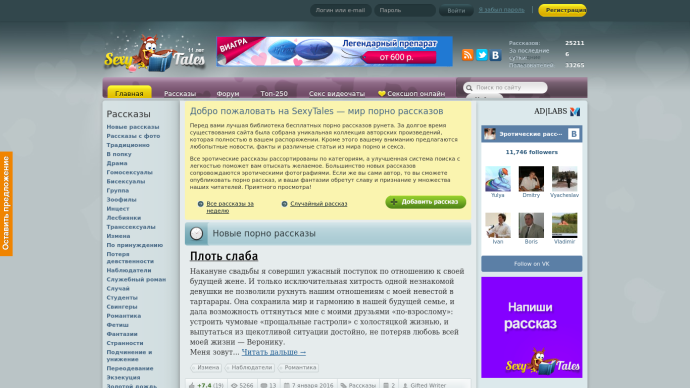Click the VK logo in followers widget
This screenshot has width=690, height=388.
[x=573, y=134]
